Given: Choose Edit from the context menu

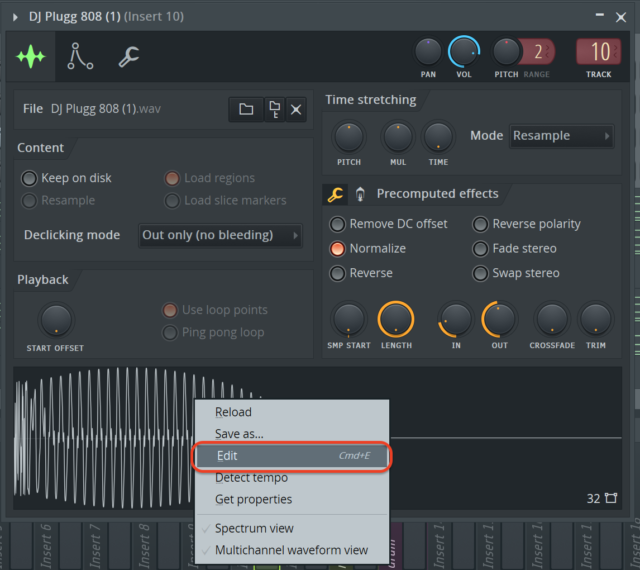Looking at the screenshot, I should (x=290, y=456).
